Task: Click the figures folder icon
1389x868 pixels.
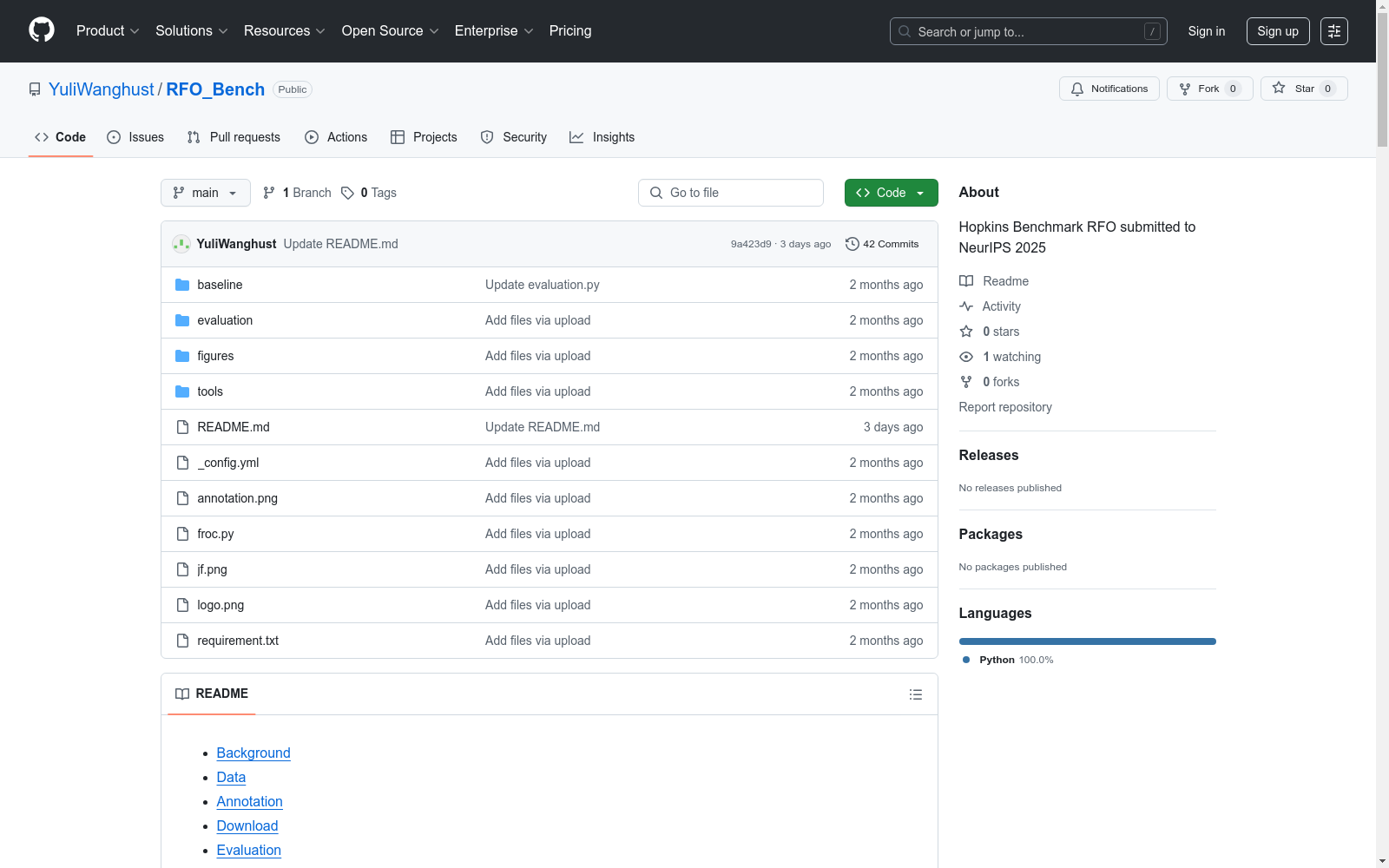Action: [182, 356]
